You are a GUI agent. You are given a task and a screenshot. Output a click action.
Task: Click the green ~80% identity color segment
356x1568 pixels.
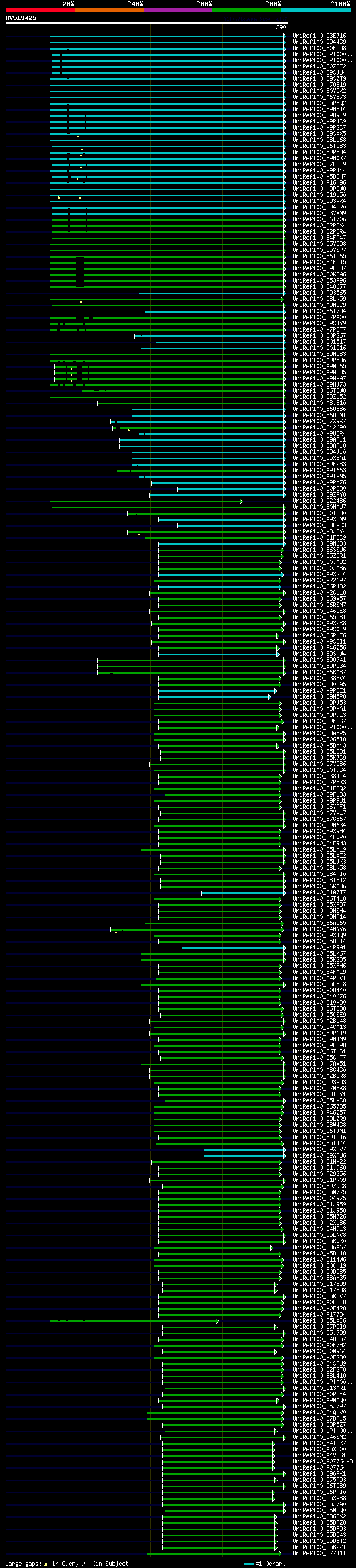247,10
